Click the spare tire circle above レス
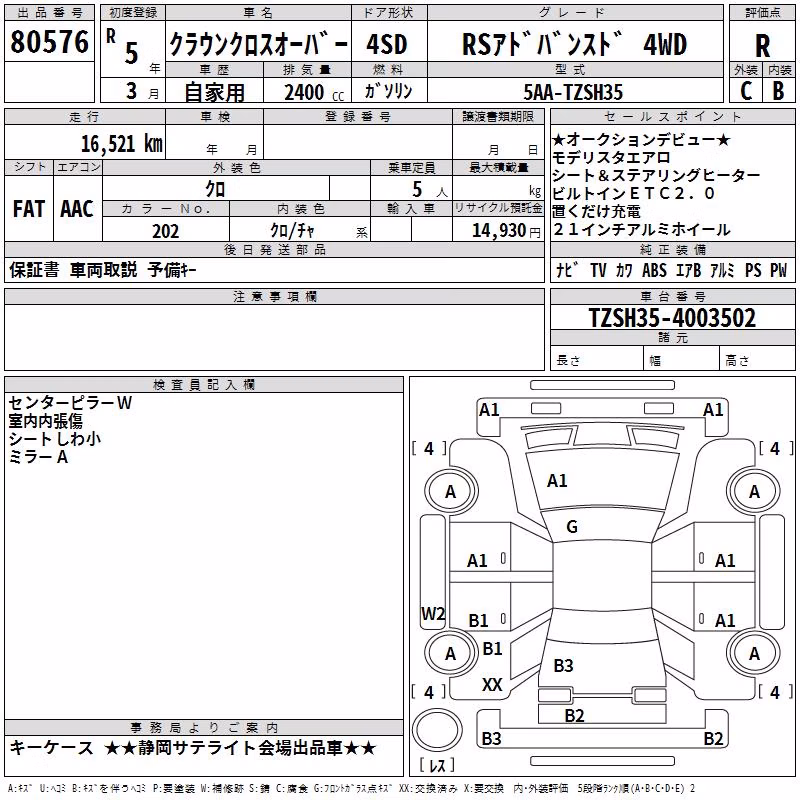800x800 pixels. click(x=437, y=730)
